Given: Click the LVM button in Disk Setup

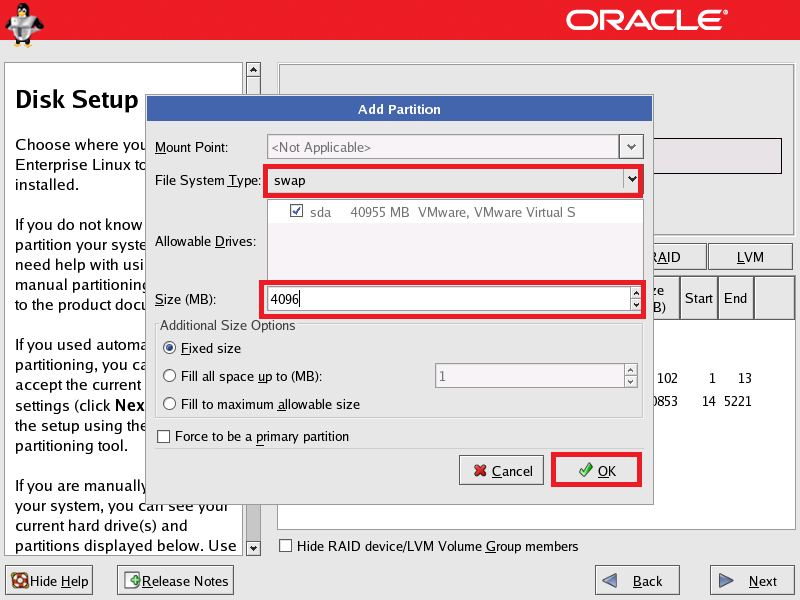Looking at the screenshot, I should (750, 257).
